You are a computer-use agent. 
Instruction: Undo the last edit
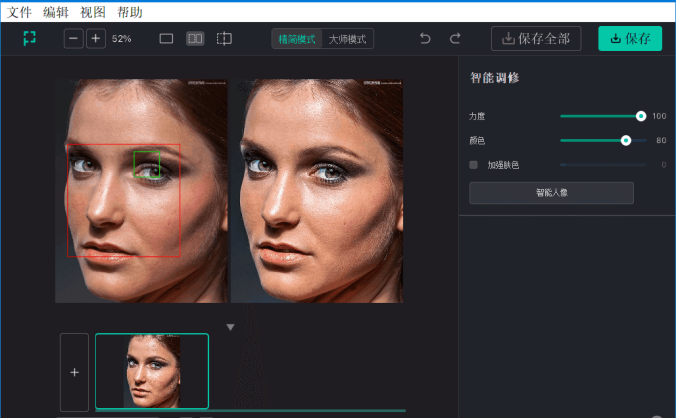pos(425,38)
